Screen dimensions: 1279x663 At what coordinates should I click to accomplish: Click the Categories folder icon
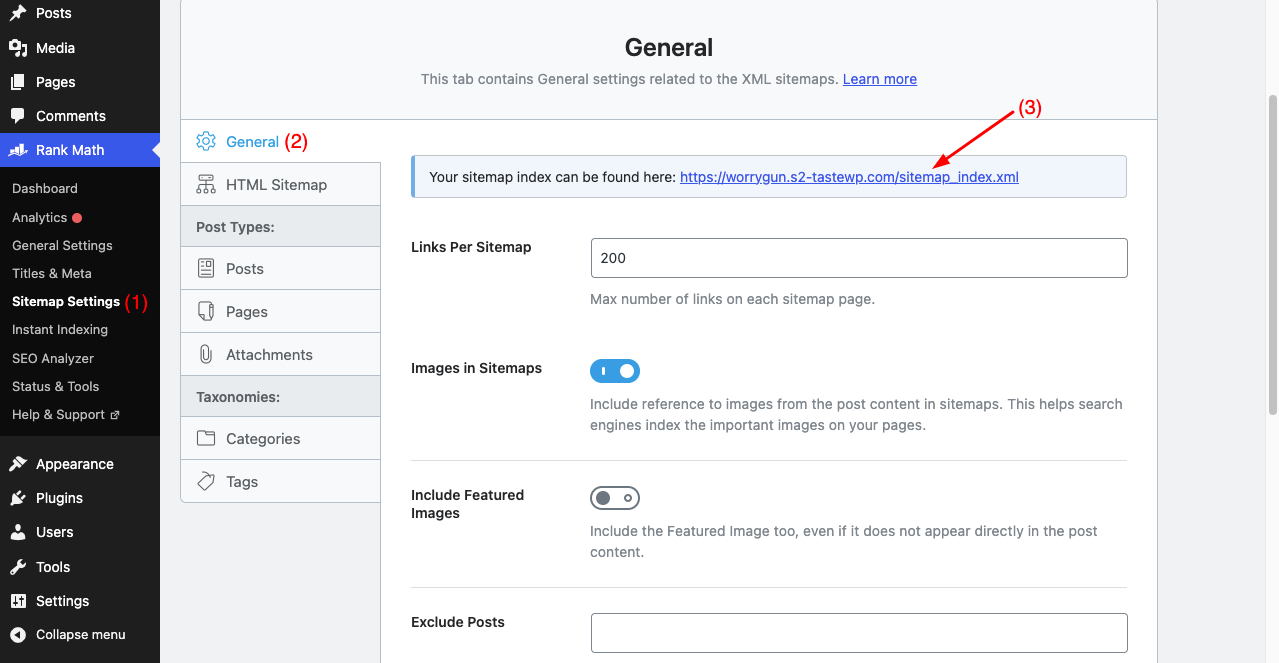coord(206,438)
